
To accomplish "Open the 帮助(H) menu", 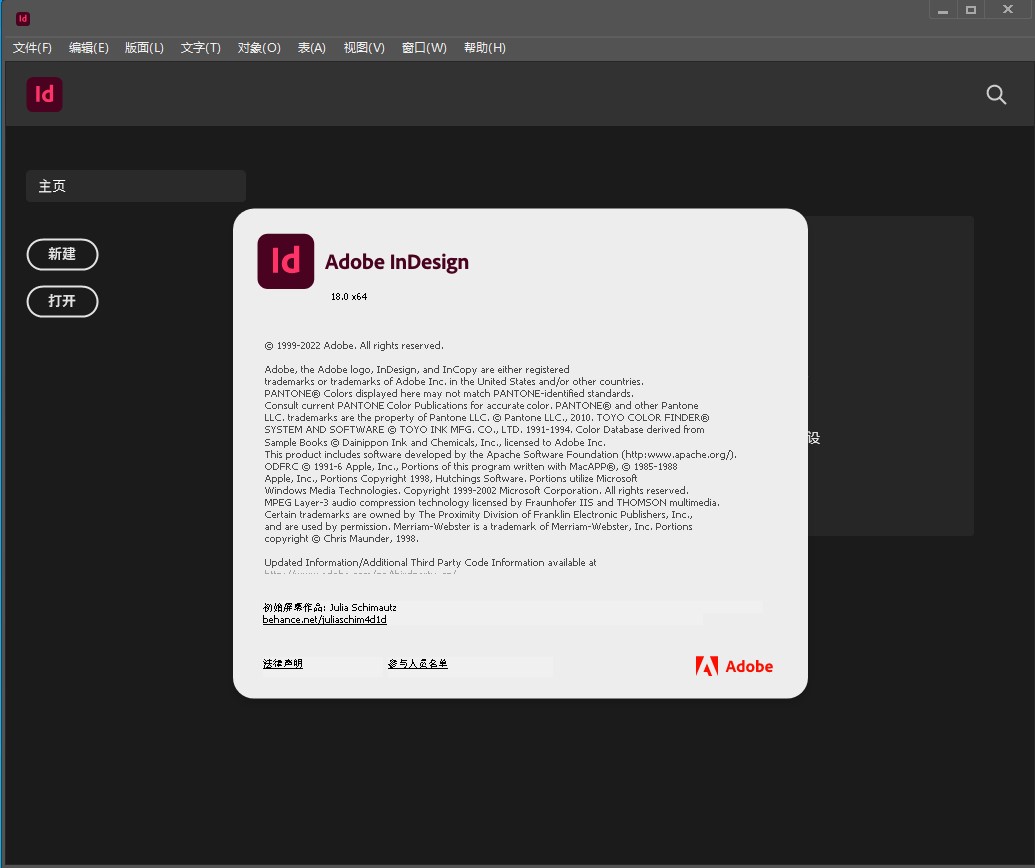I will 485,47.
